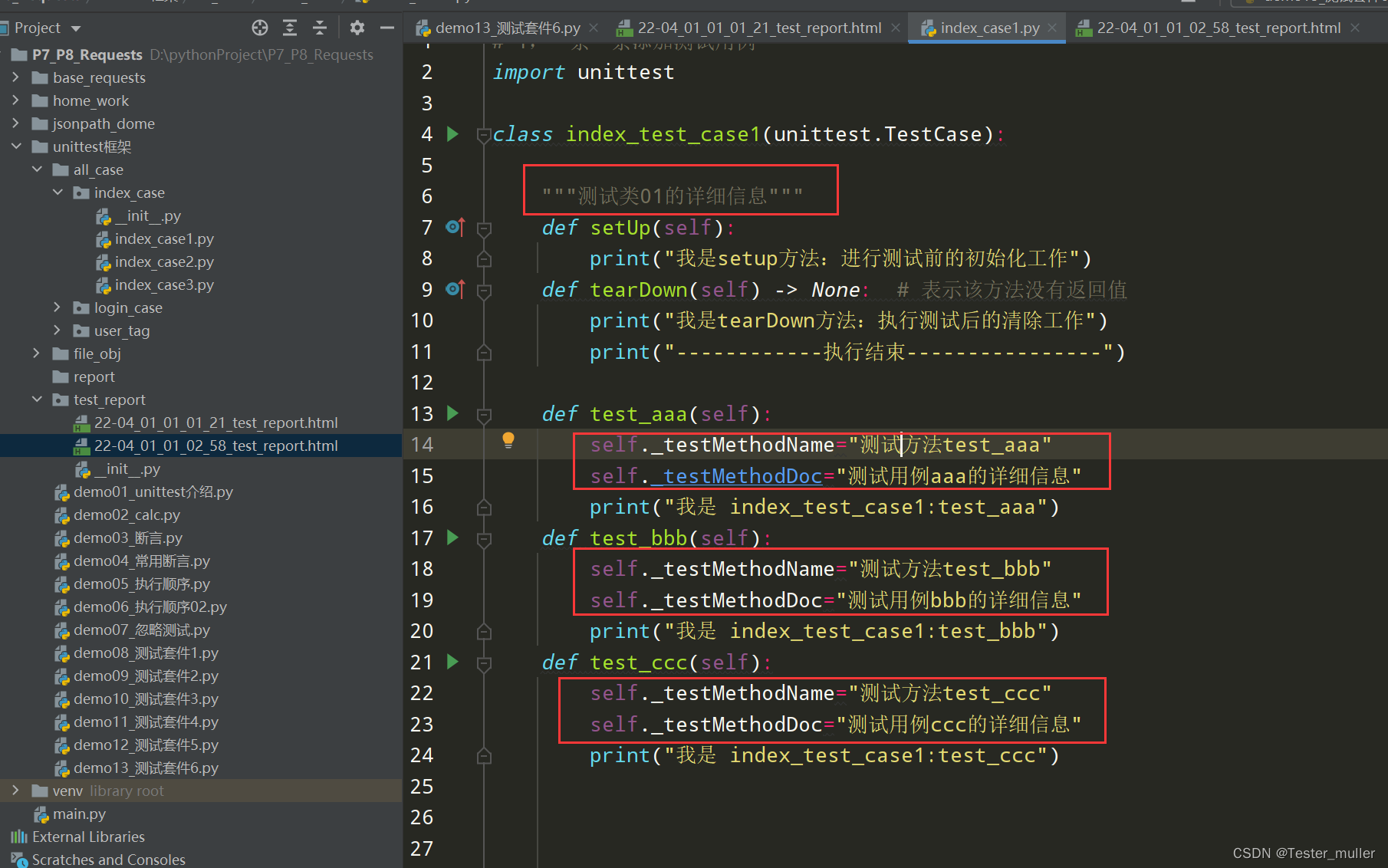The height and width of the screenshot is (868, 1388).
Task: Expand External Libraries node
Action: (x=88, y=837)
